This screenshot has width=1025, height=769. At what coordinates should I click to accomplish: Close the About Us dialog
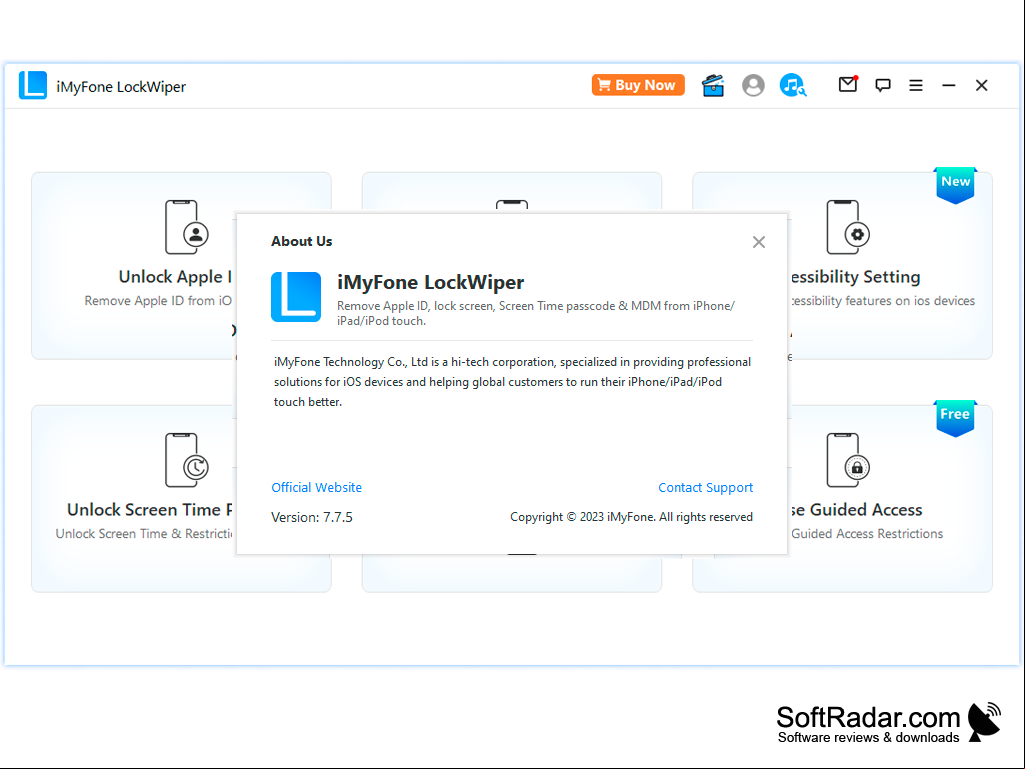[758, 242]
